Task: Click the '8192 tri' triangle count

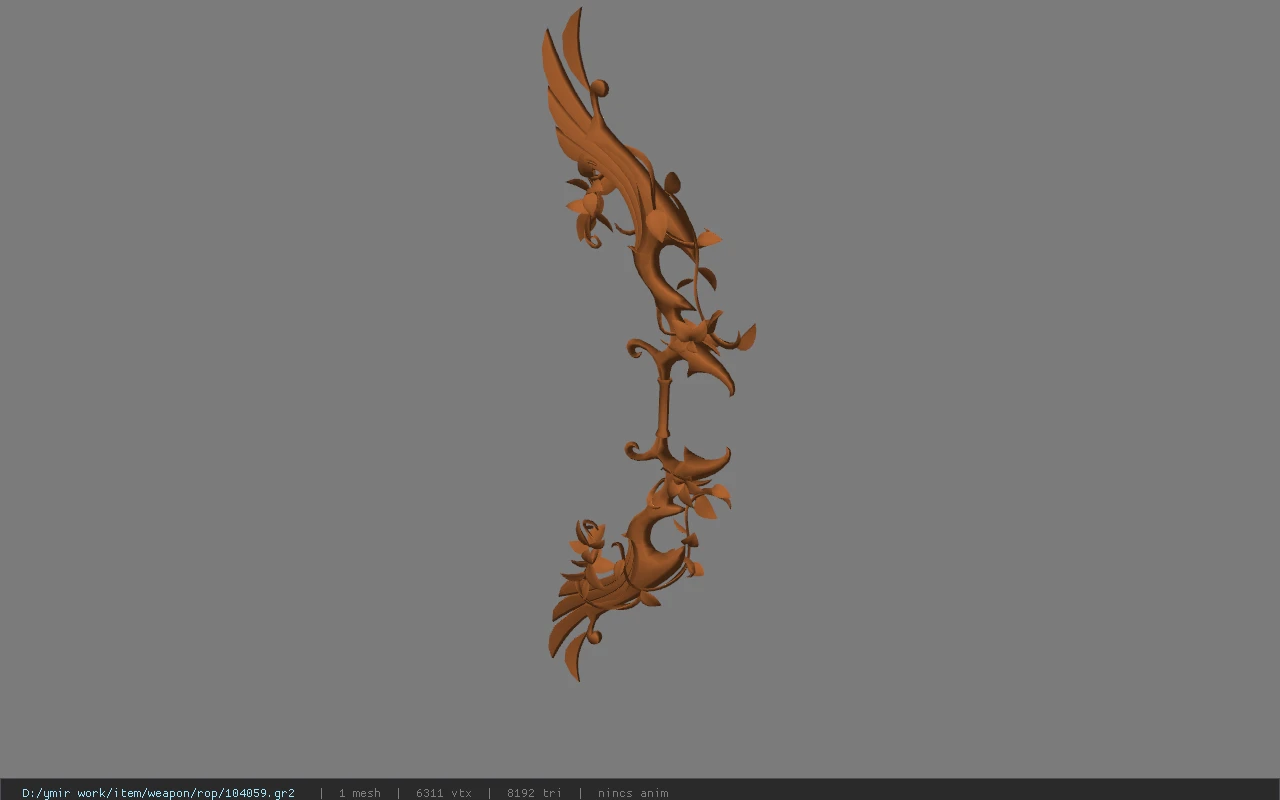Action: 534,793
